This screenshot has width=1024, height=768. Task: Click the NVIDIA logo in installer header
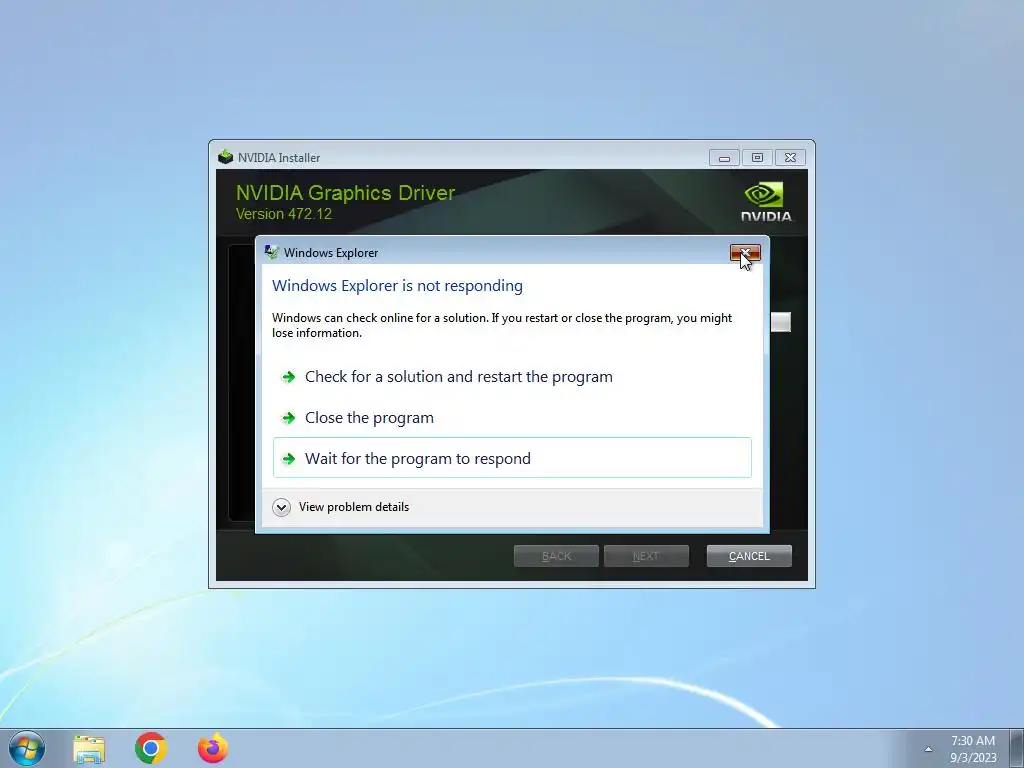pyautogui.click(x=765, y=202)
